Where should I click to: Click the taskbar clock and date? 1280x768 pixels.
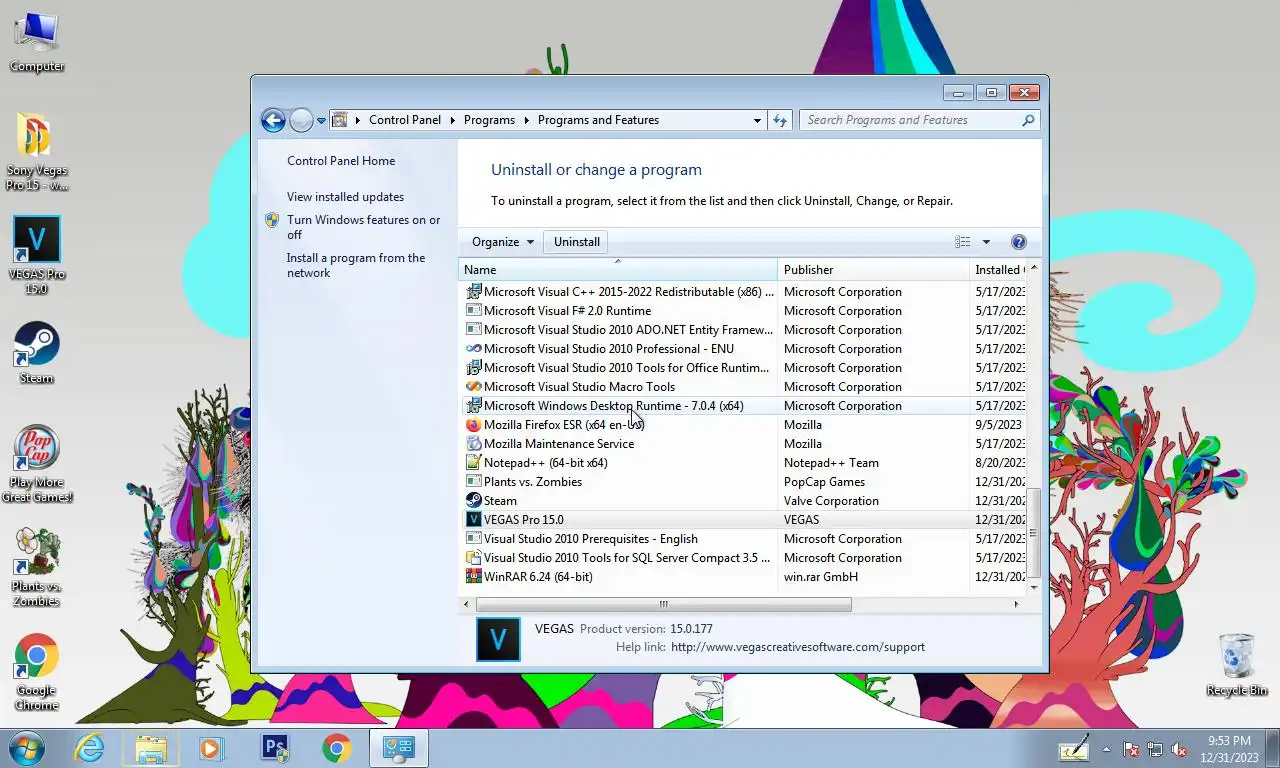click(x=1229, y=749)
